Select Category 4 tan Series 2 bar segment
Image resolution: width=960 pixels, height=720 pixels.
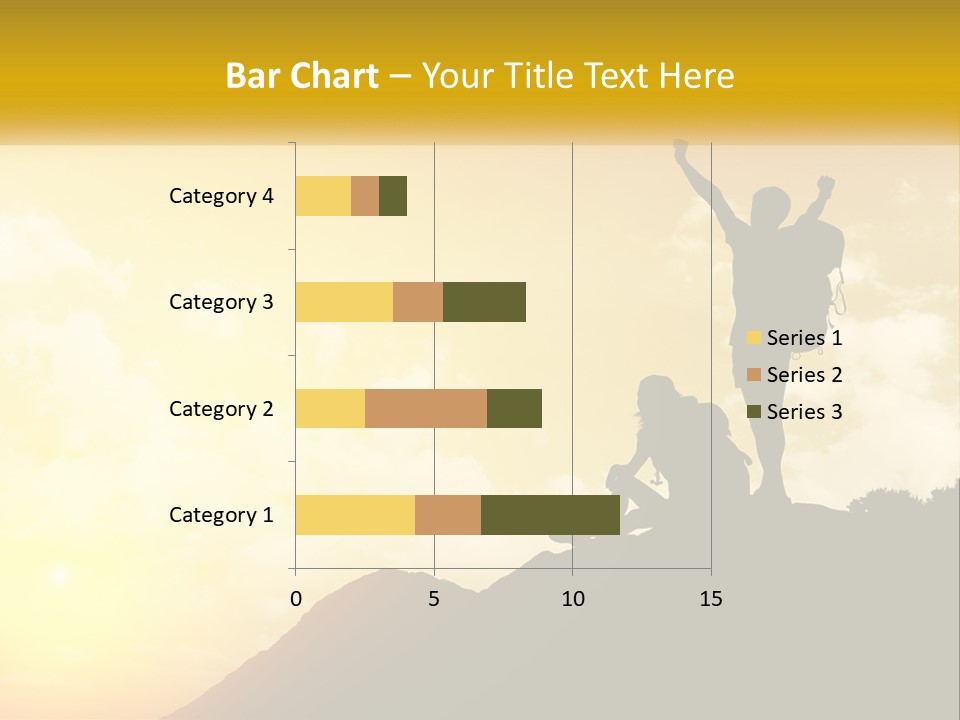pos(365,196)
